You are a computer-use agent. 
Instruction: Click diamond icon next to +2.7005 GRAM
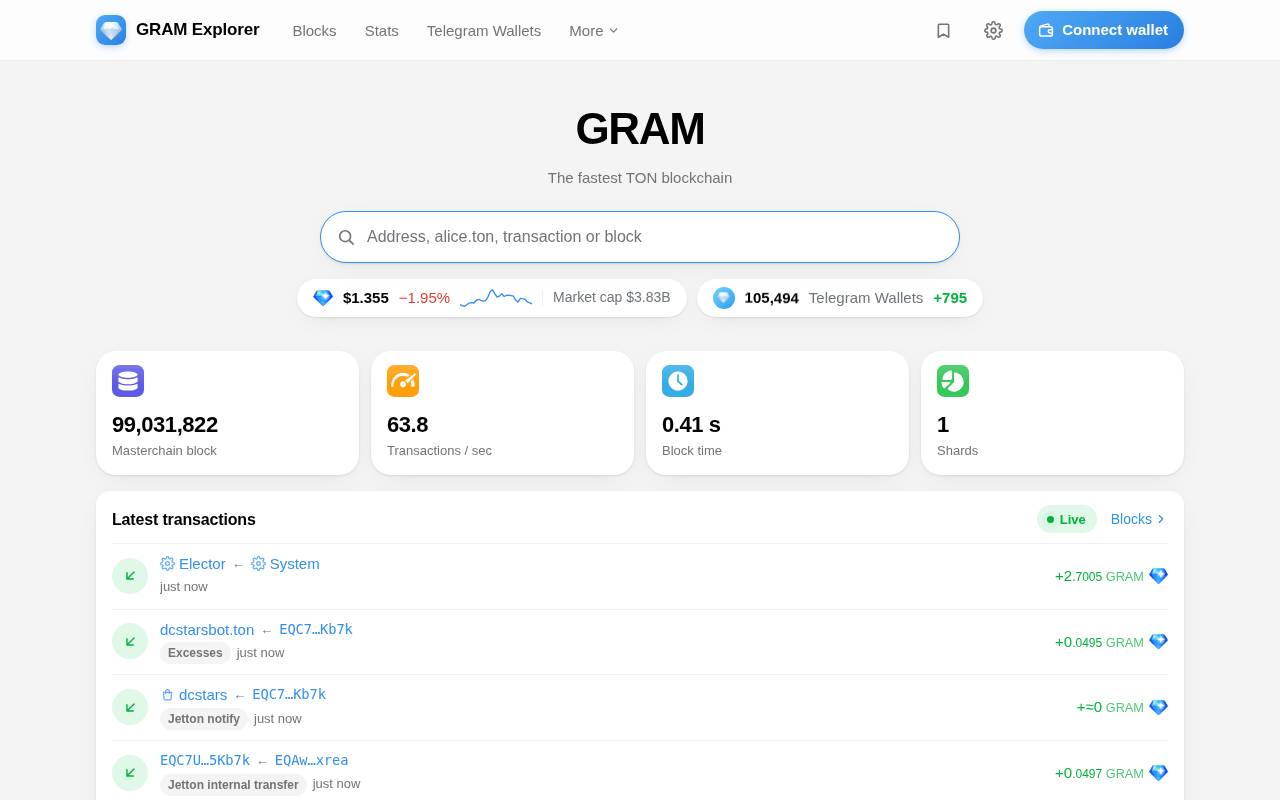1158,576
